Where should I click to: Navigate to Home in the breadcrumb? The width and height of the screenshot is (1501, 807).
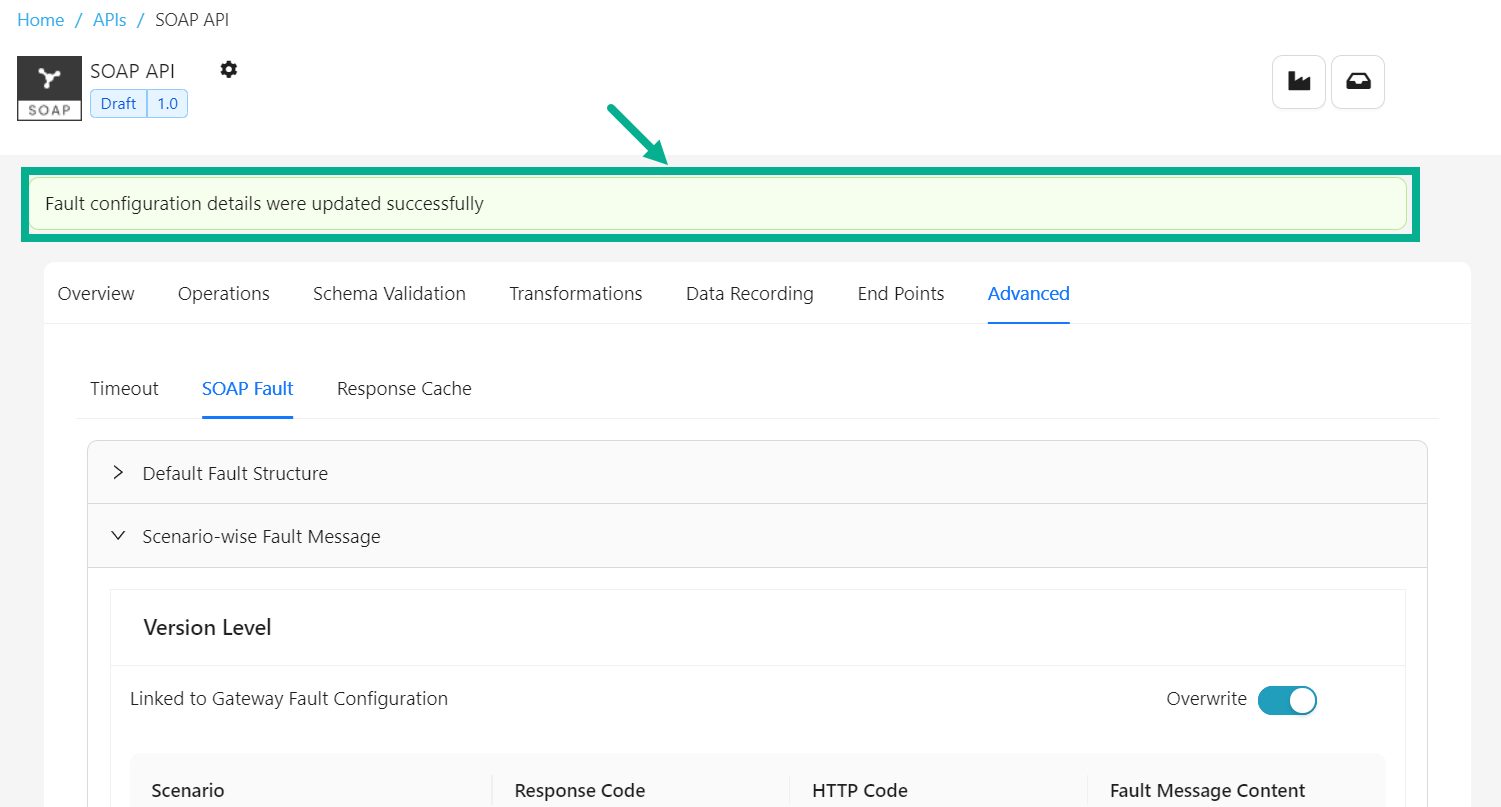[x=41, y=20]
